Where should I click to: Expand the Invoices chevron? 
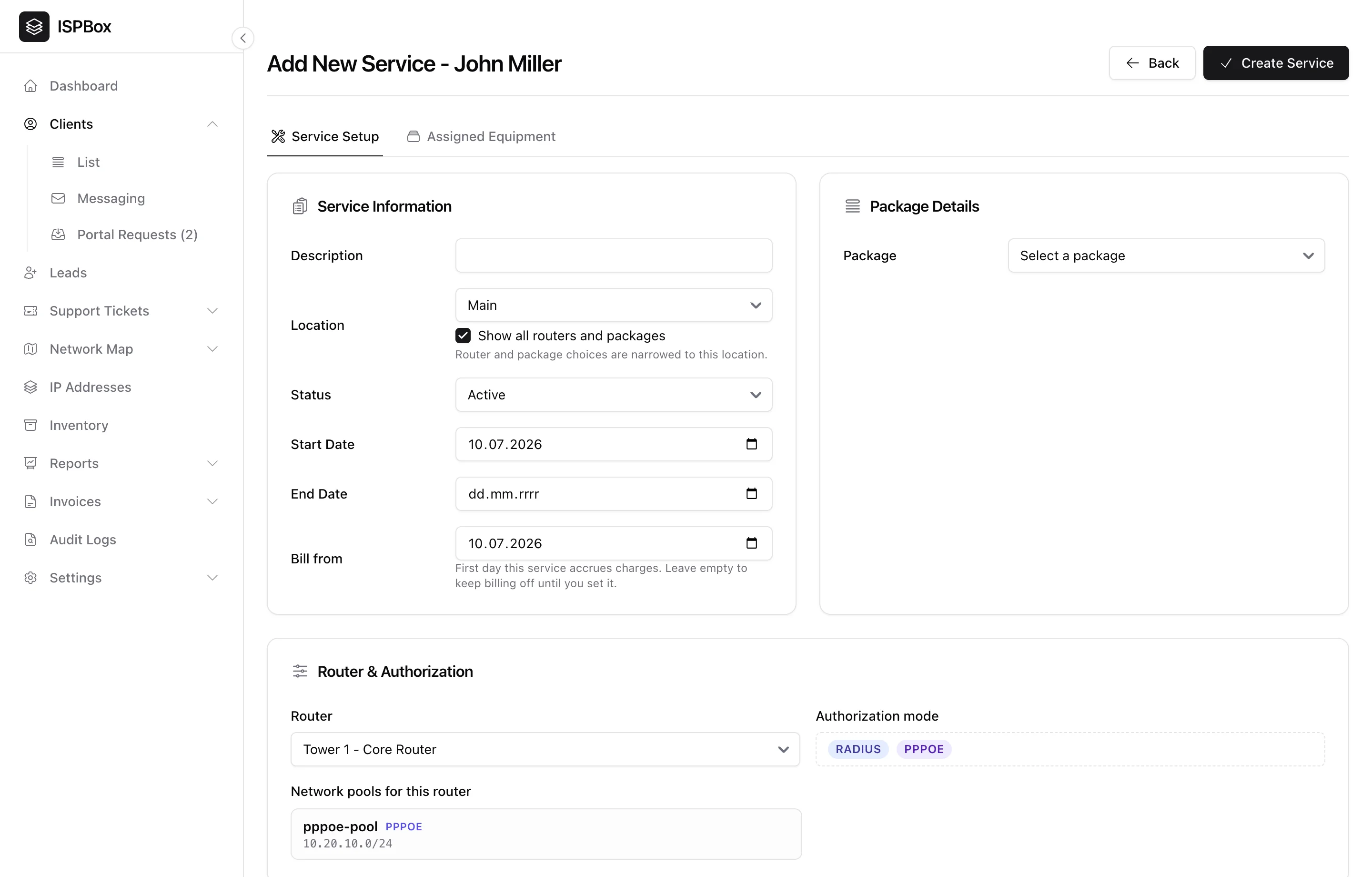(212, 502)
